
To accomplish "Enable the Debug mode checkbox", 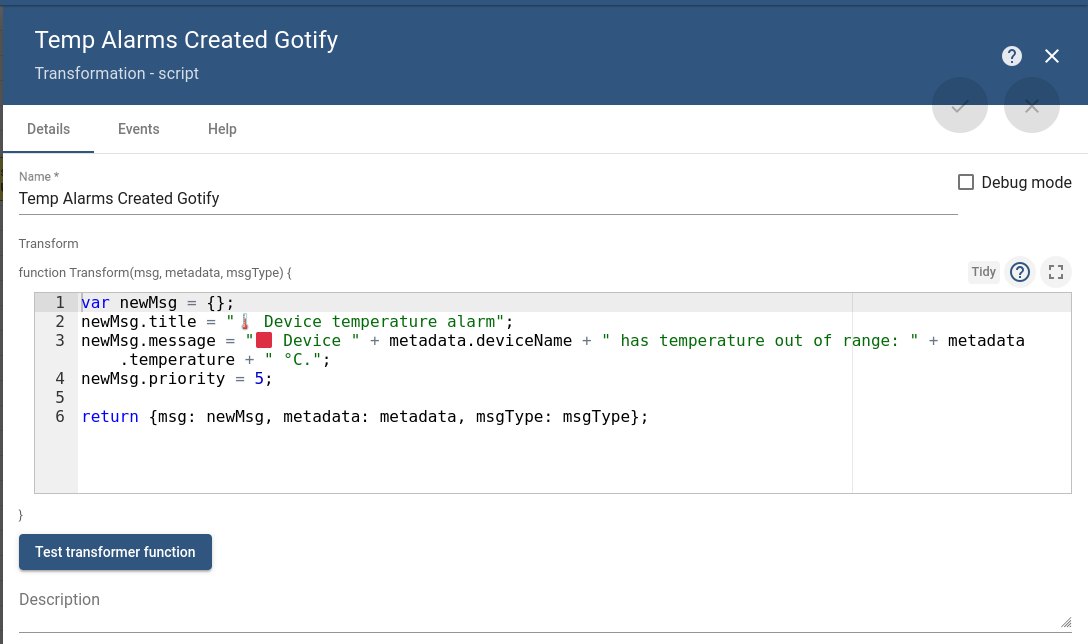I will (966, 182).
